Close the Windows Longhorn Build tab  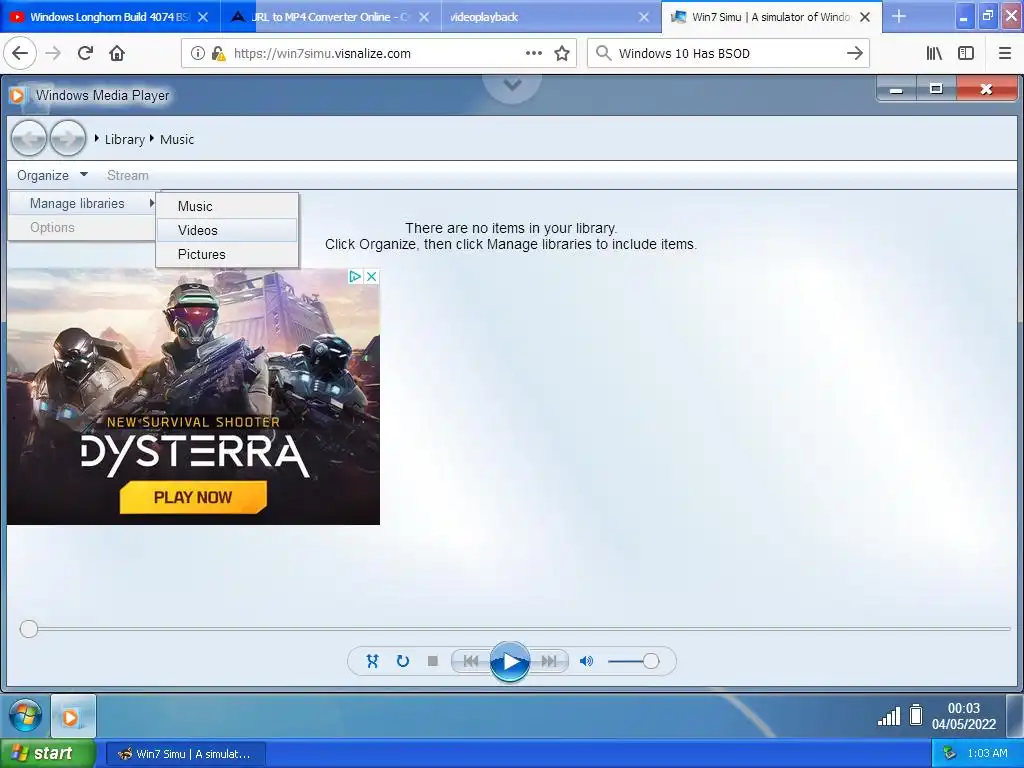[x=203, y=17]
